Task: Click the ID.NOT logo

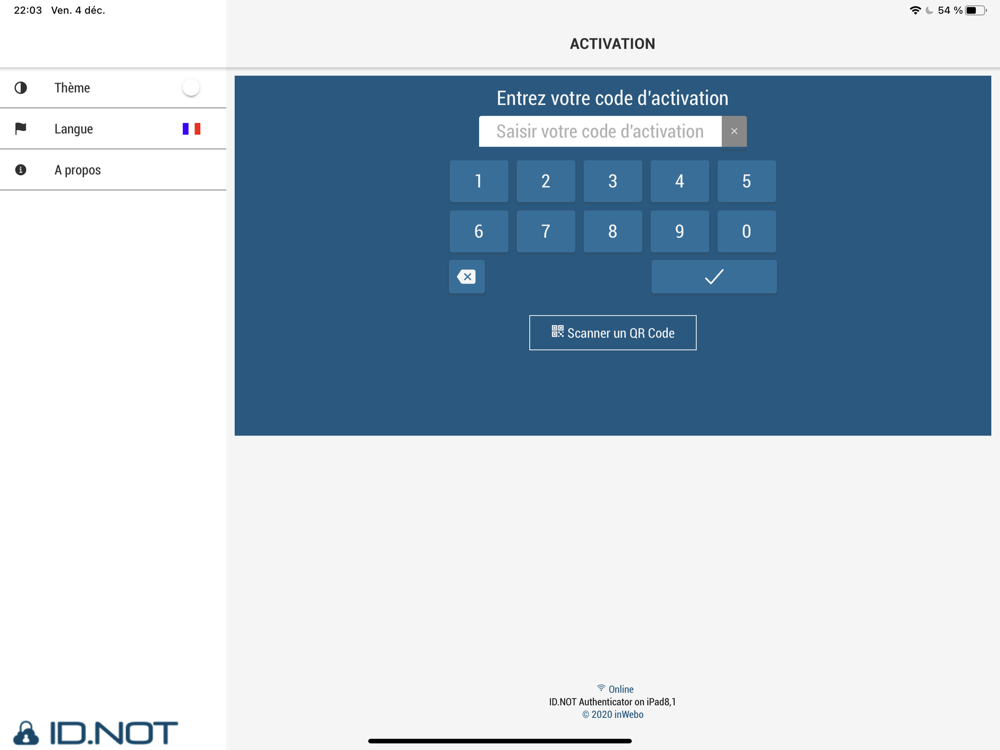Action: point(95,733)
